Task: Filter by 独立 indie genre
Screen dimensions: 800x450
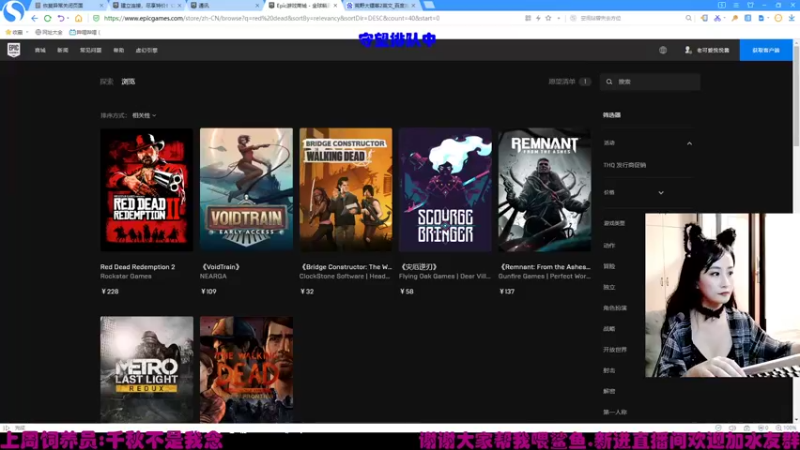Action: point(609,287)
